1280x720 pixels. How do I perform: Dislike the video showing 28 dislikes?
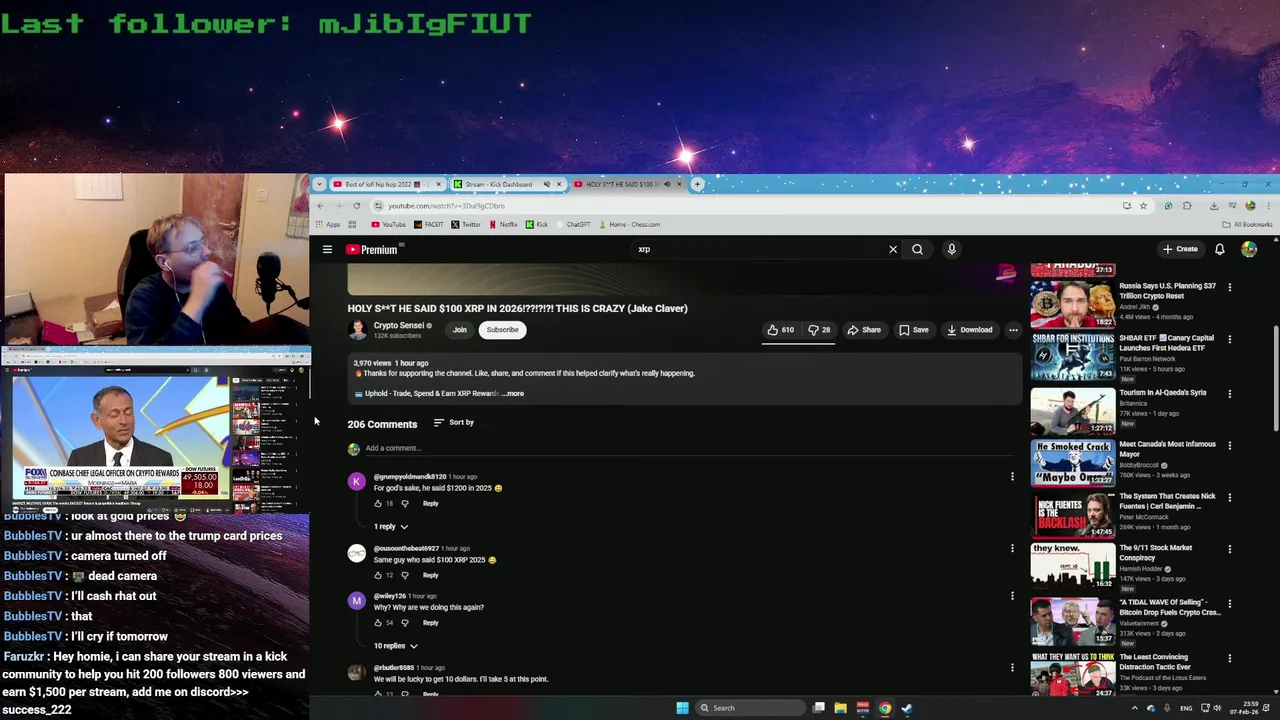click(819, 330)
